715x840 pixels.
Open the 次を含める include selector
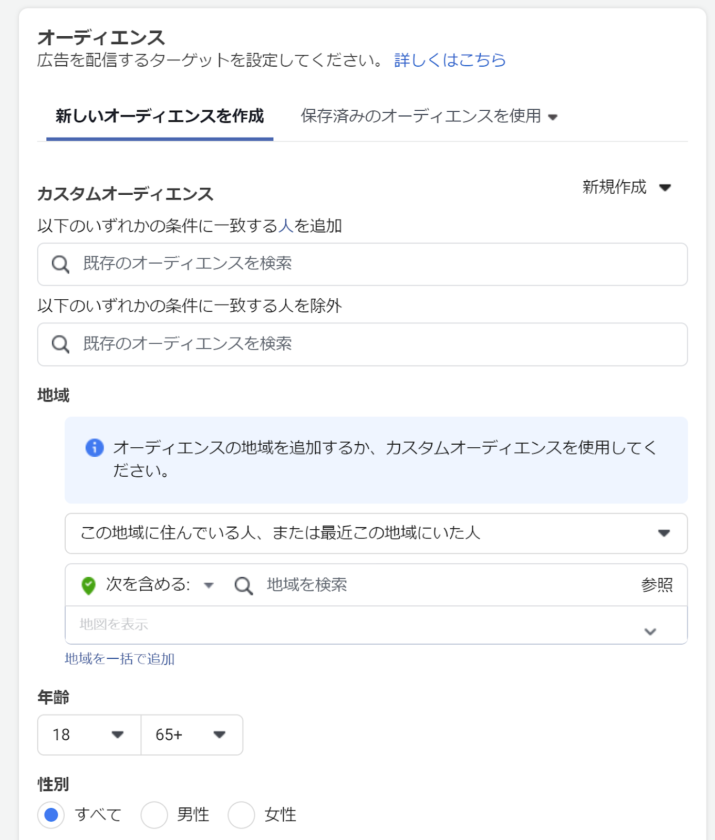pos(158,585)
